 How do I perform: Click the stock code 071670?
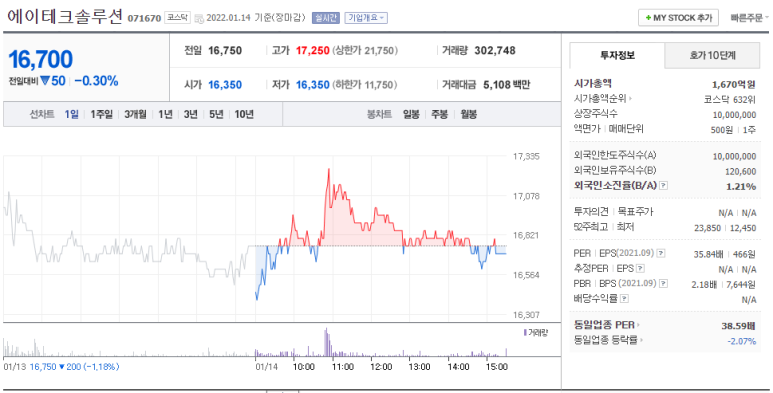click(144, 19)
